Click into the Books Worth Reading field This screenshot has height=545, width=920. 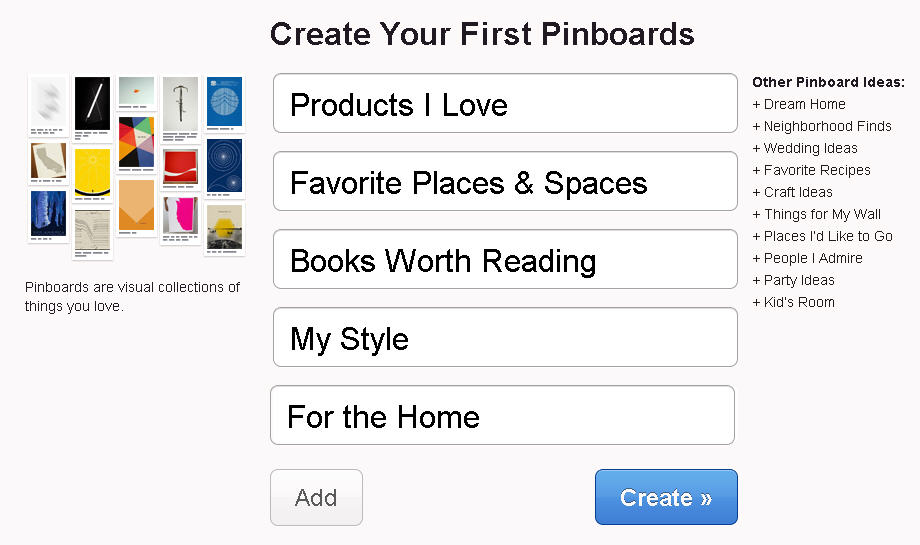[505, 259]
